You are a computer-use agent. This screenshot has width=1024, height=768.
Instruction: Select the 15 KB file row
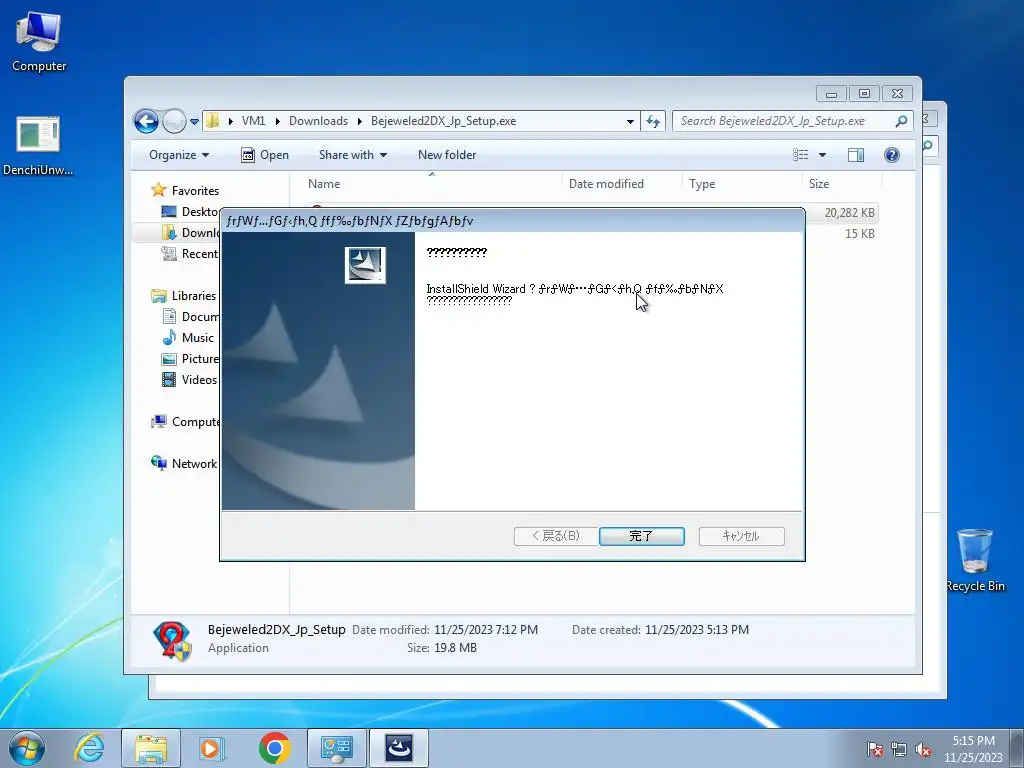[x=842, y=234]
